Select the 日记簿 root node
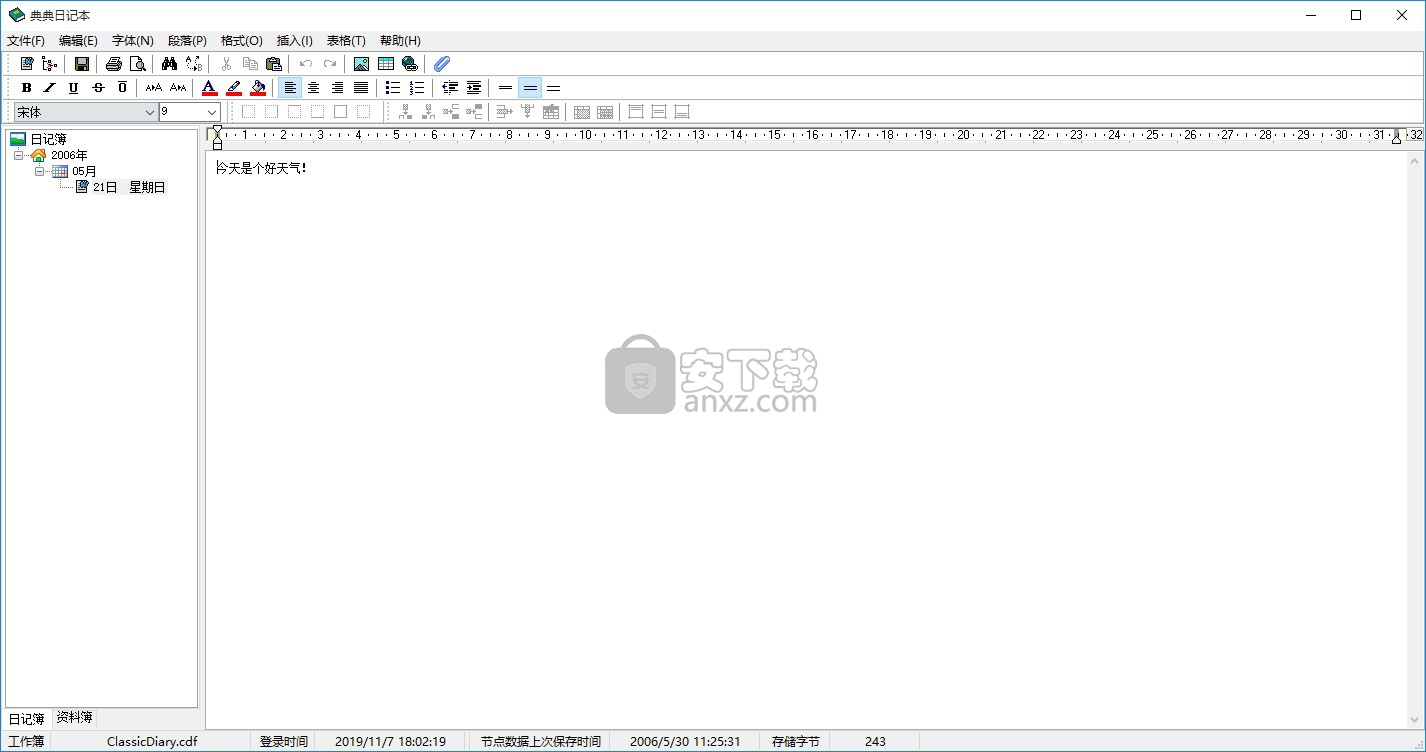 click(x=48, y=139)
